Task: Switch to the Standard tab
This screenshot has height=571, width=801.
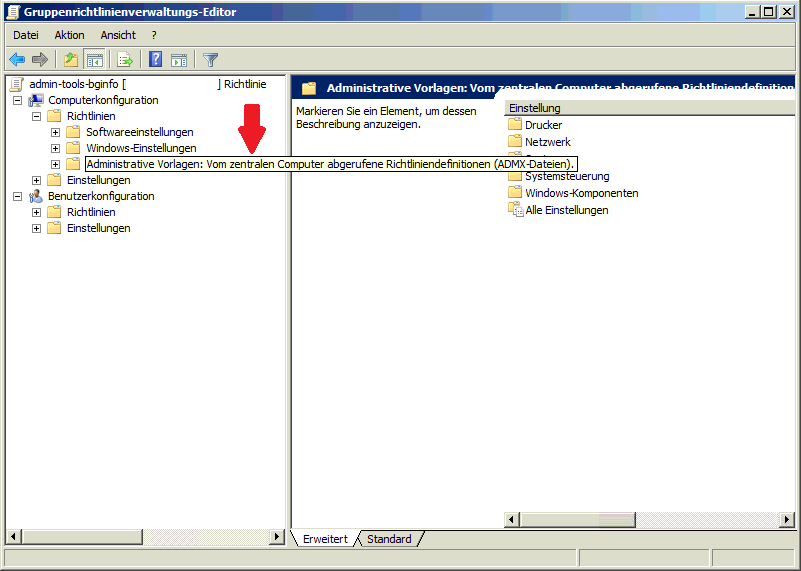Action: click(389, 539)
